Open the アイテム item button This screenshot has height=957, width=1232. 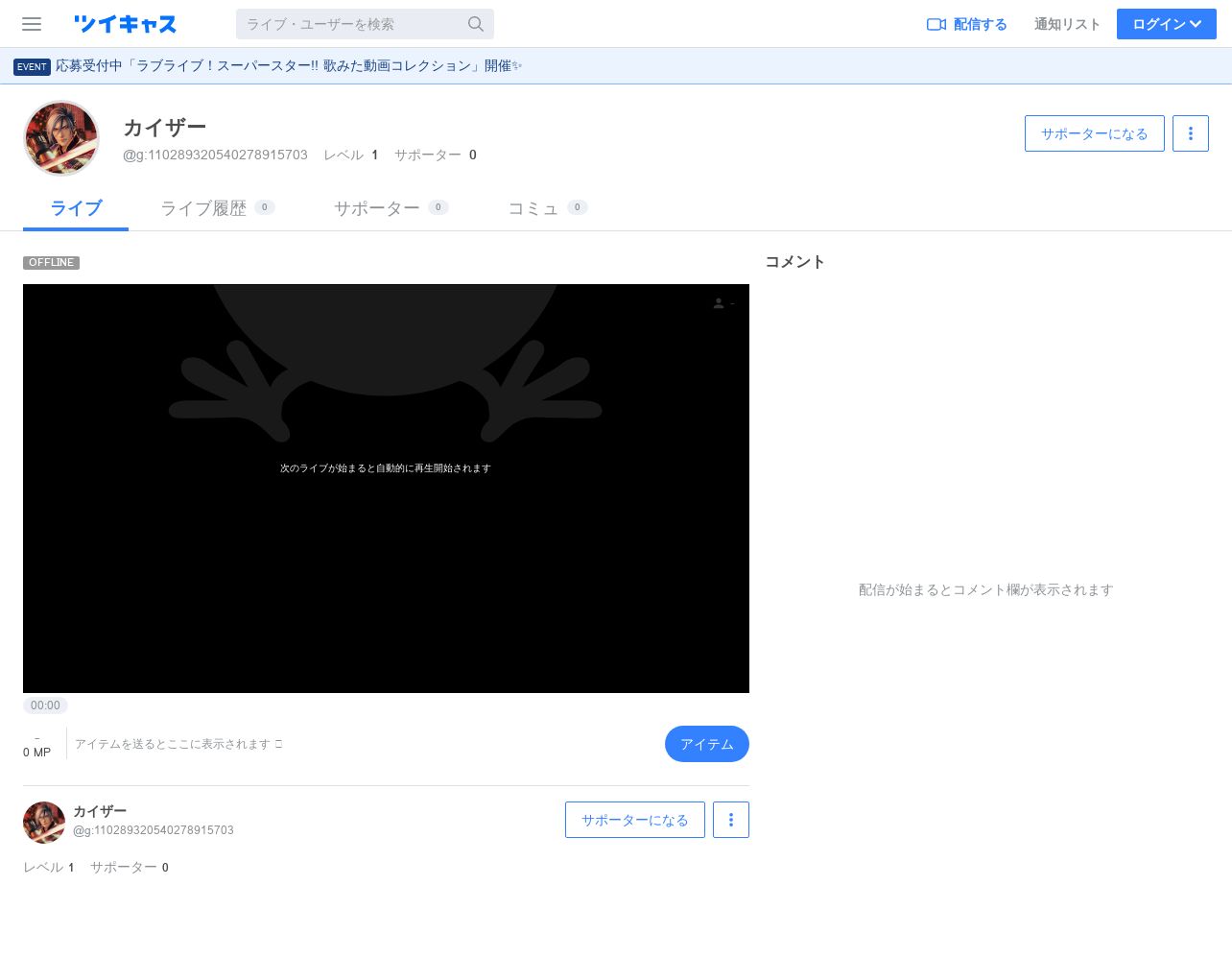click(x=707, y=744)
